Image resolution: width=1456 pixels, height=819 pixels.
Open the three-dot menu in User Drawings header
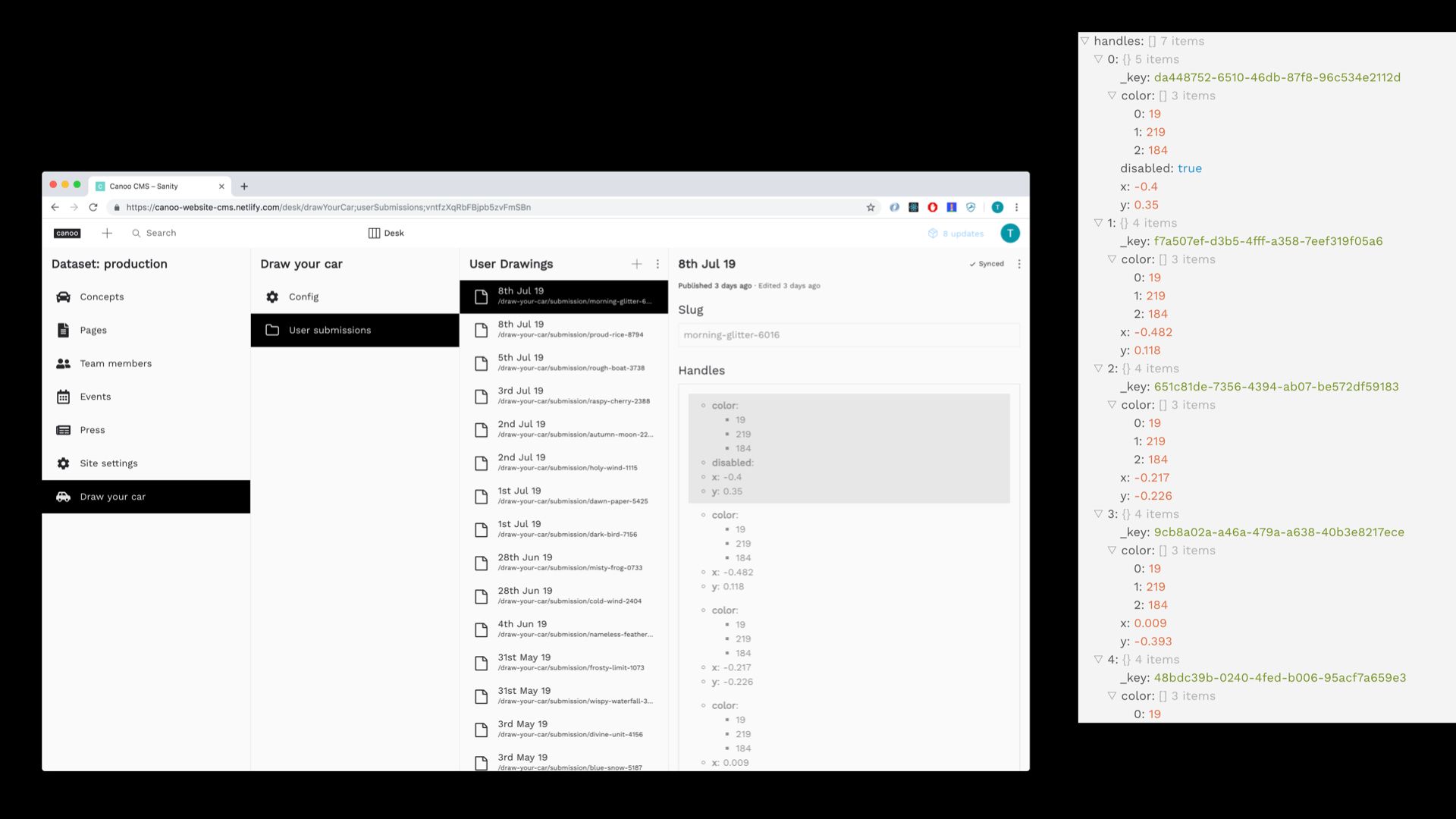pyautogui.click(x=657, y=264)
